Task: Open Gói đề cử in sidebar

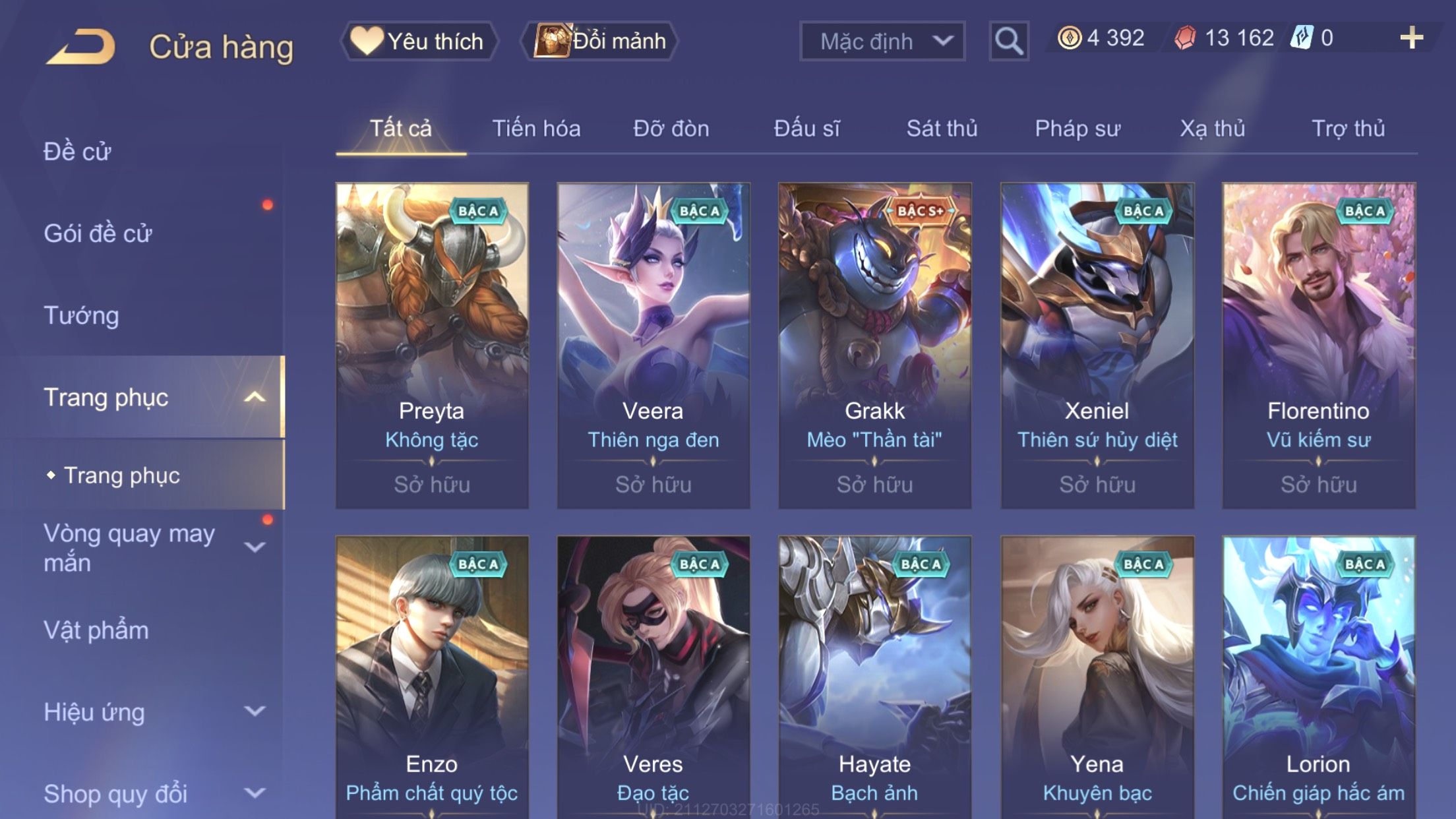Action: pos(98,233)
